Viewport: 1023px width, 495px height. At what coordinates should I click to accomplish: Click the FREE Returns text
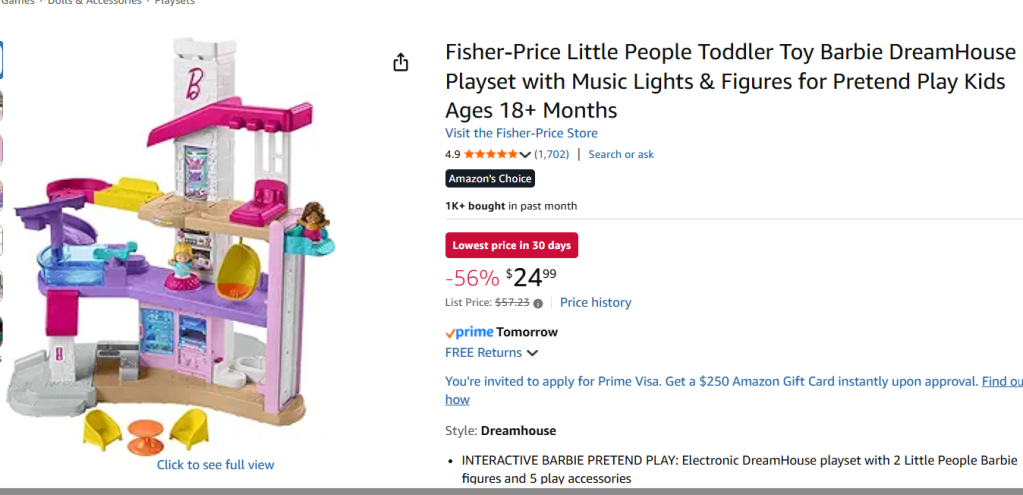pyautogui.click(x=483, y=353)
